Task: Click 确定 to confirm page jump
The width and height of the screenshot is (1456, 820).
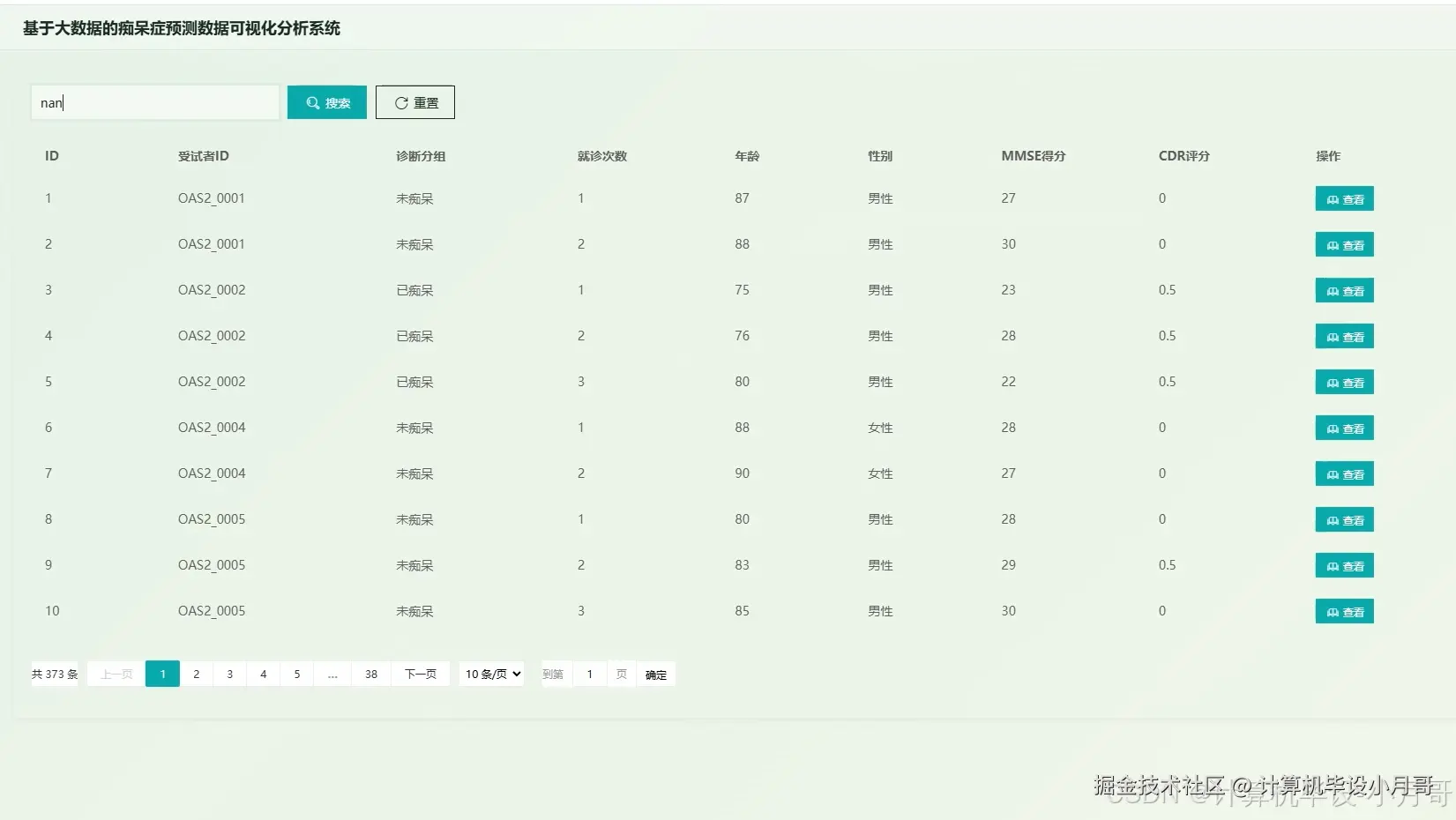Action: [656, 675]
